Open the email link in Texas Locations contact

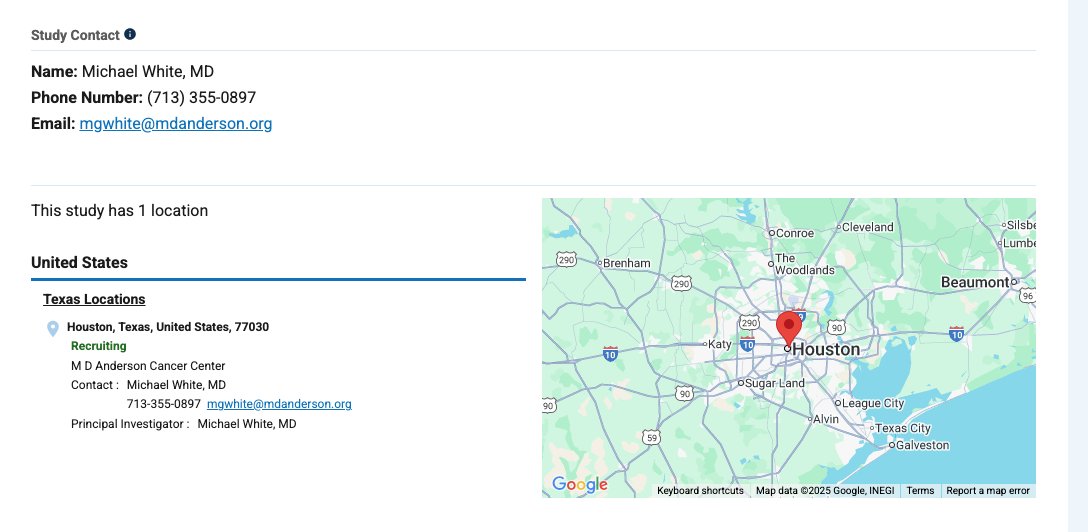279,404
